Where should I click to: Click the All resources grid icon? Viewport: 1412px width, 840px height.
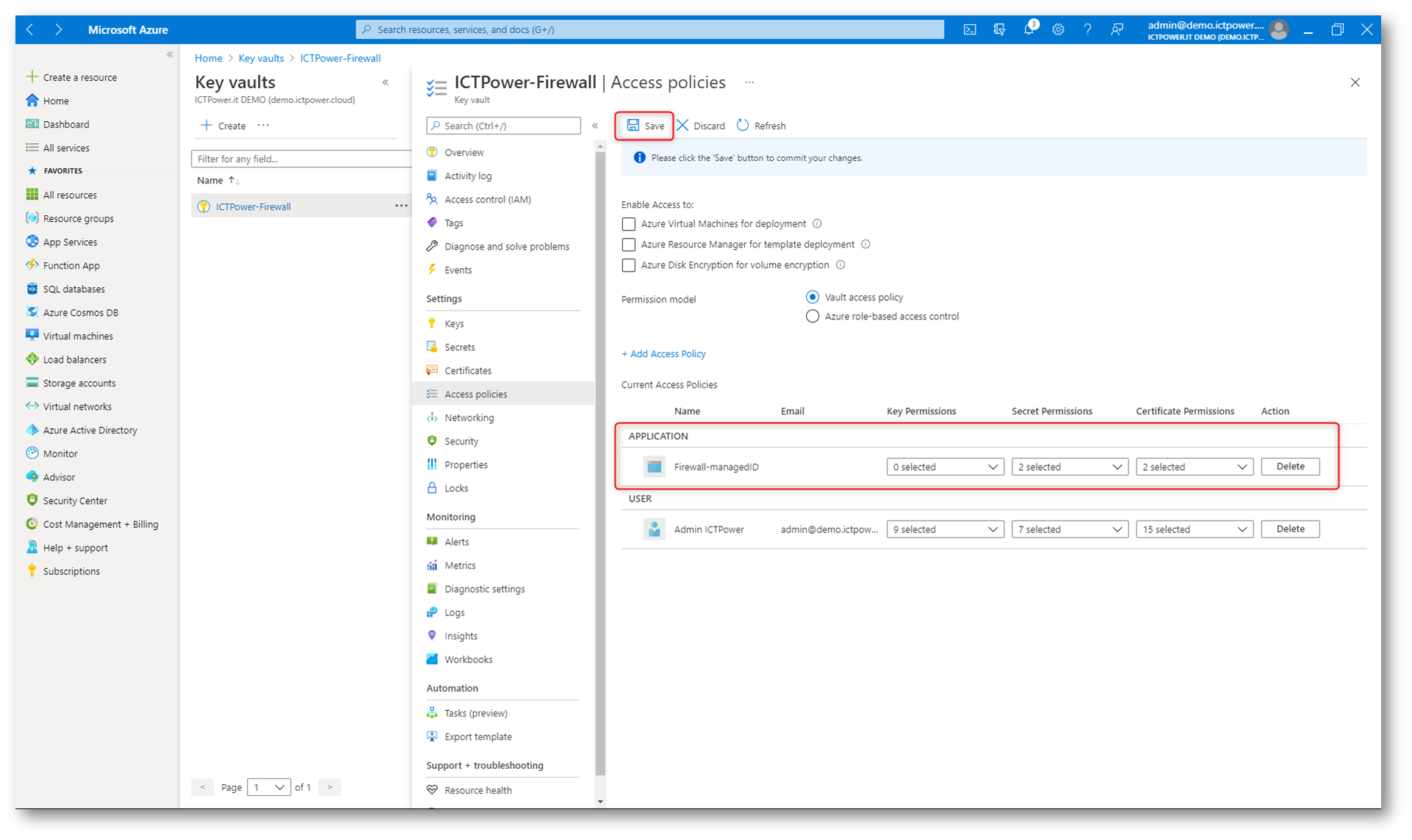point(32,195)
